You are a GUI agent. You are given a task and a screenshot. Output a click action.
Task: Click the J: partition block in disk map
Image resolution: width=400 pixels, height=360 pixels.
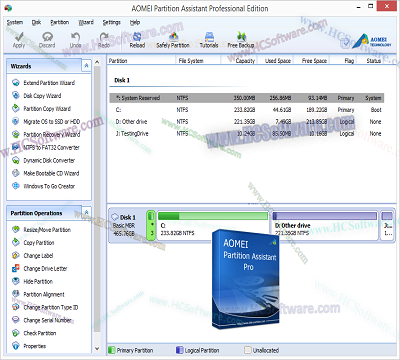[387, 225]
